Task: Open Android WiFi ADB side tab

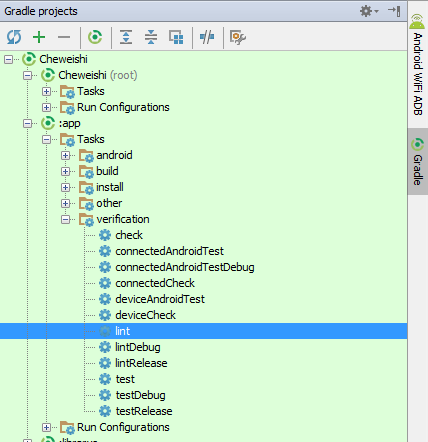Action: [417, 64]
